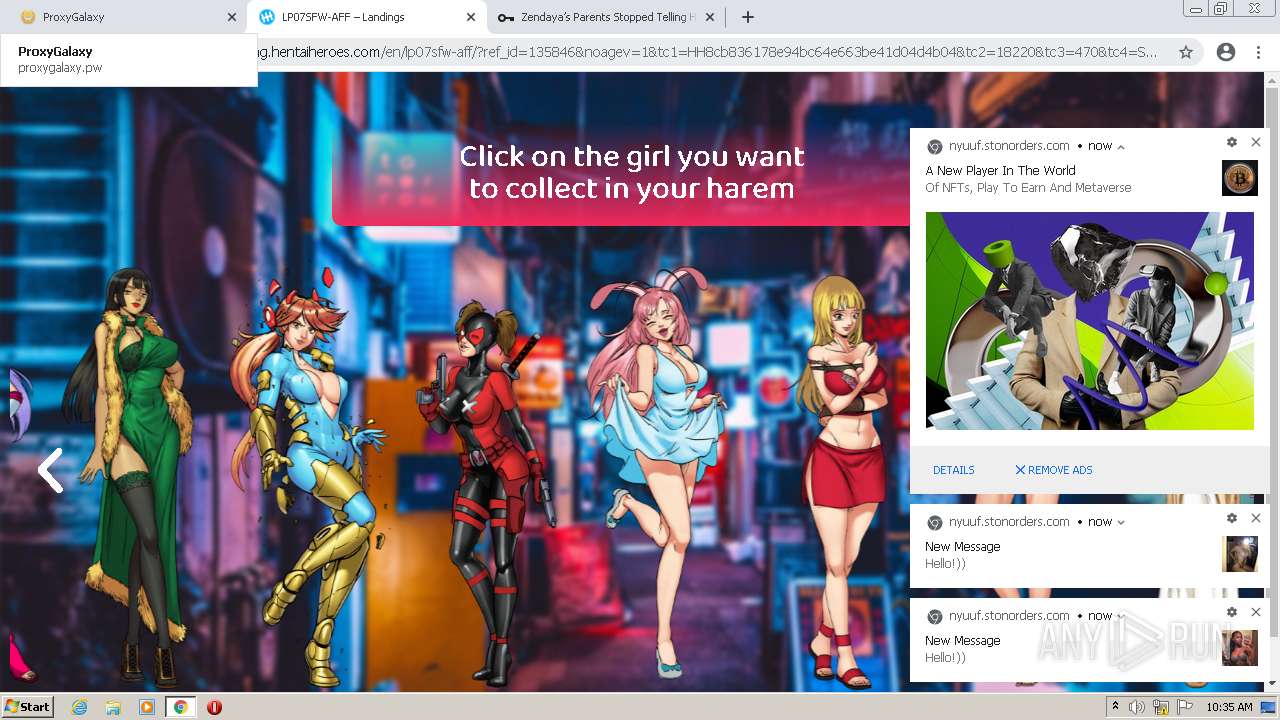
Task: Open File Explorer from taskbar
Action: (113, 707)
